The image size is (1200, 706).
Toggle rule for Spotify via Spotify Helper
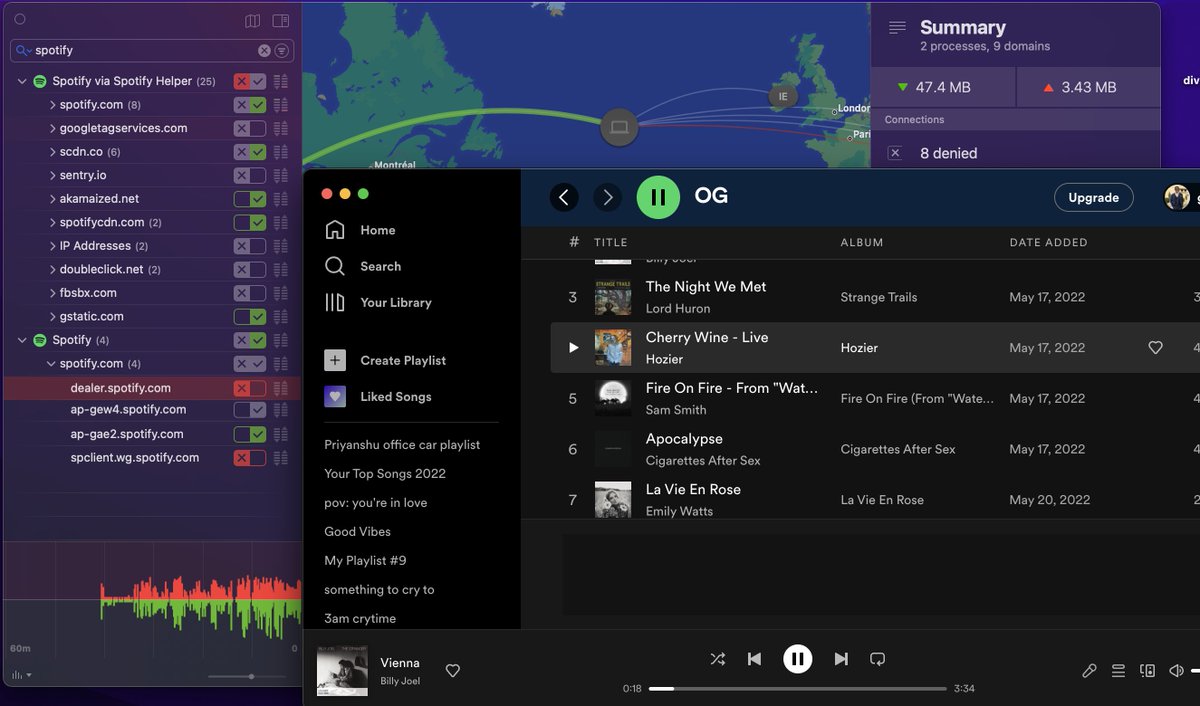250,81
